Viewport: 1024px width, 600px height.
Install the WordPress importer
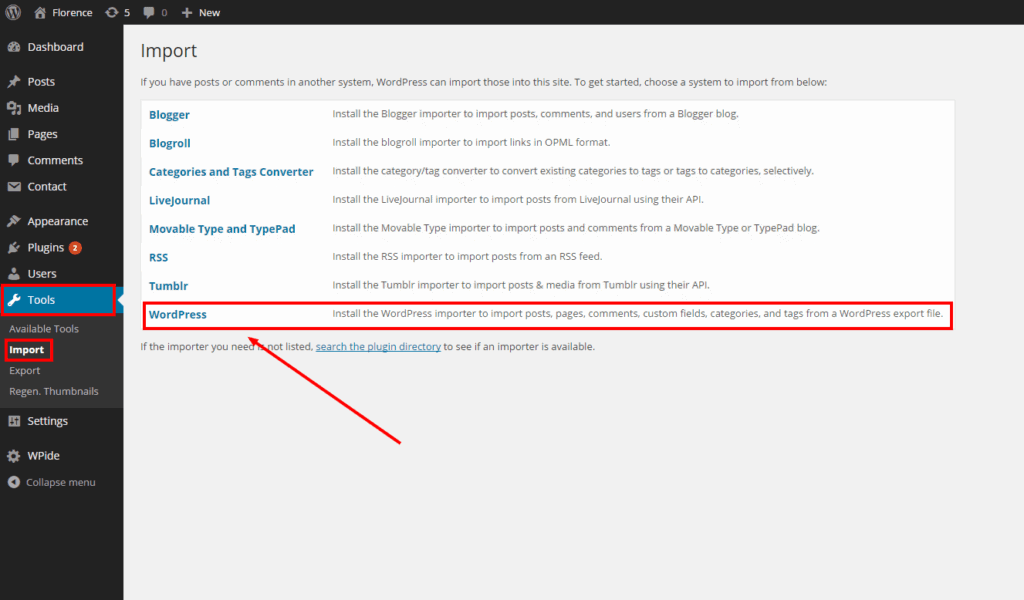tap(177, 314)
